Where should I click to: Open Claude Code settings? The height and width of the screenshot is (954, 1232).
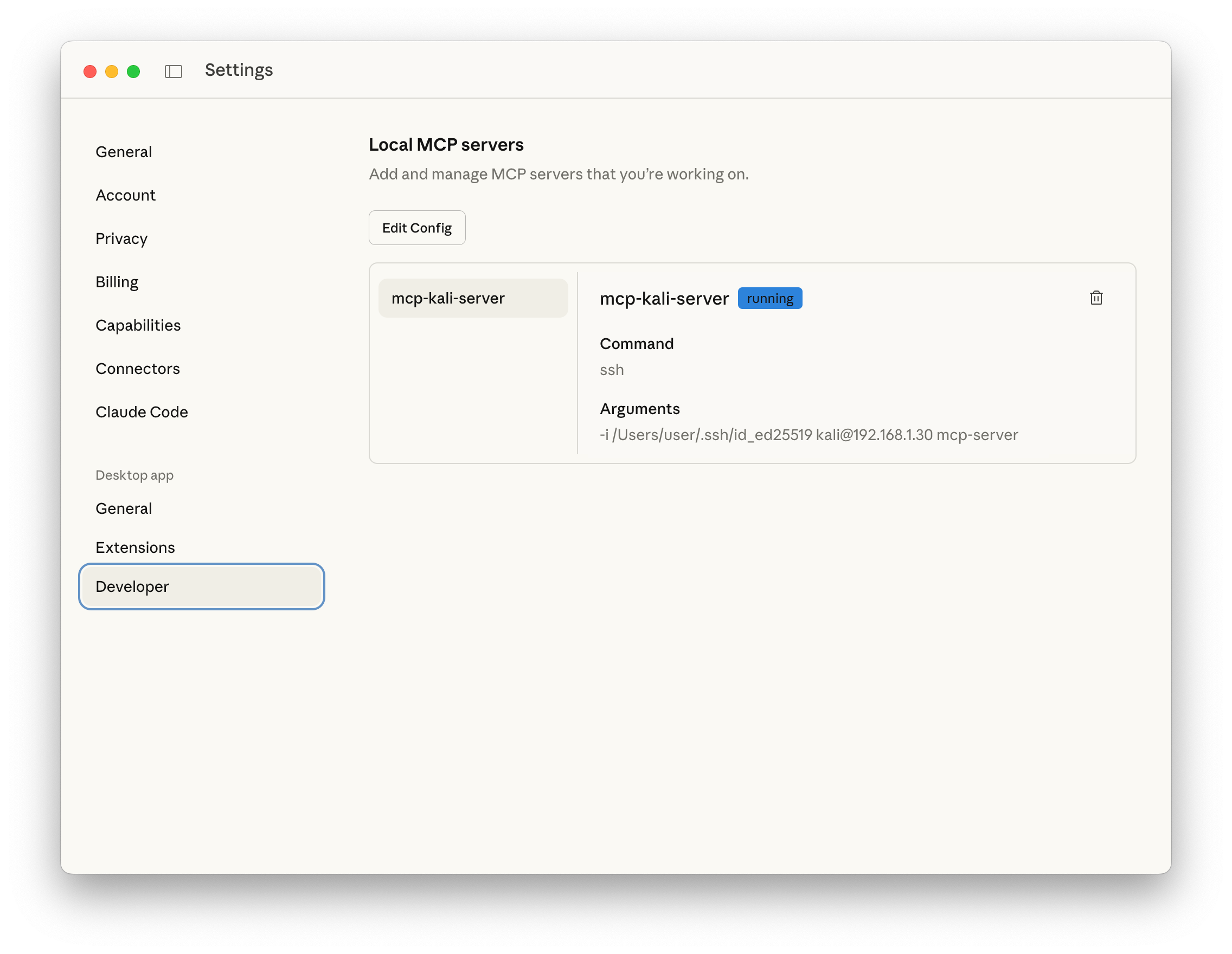point(142,412)
